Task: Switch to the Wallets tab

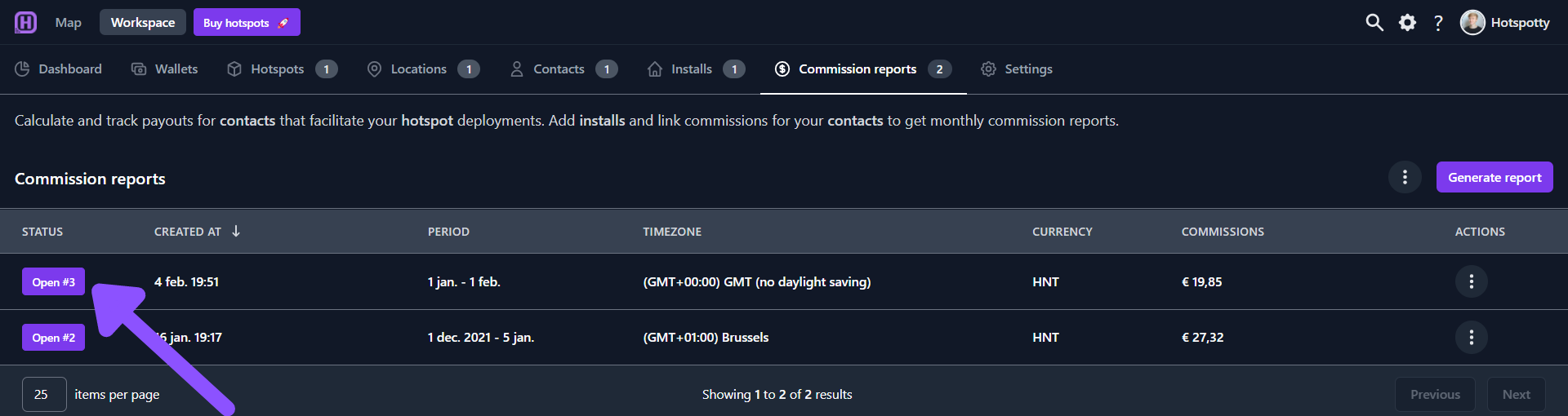Action: pos(165,69)
